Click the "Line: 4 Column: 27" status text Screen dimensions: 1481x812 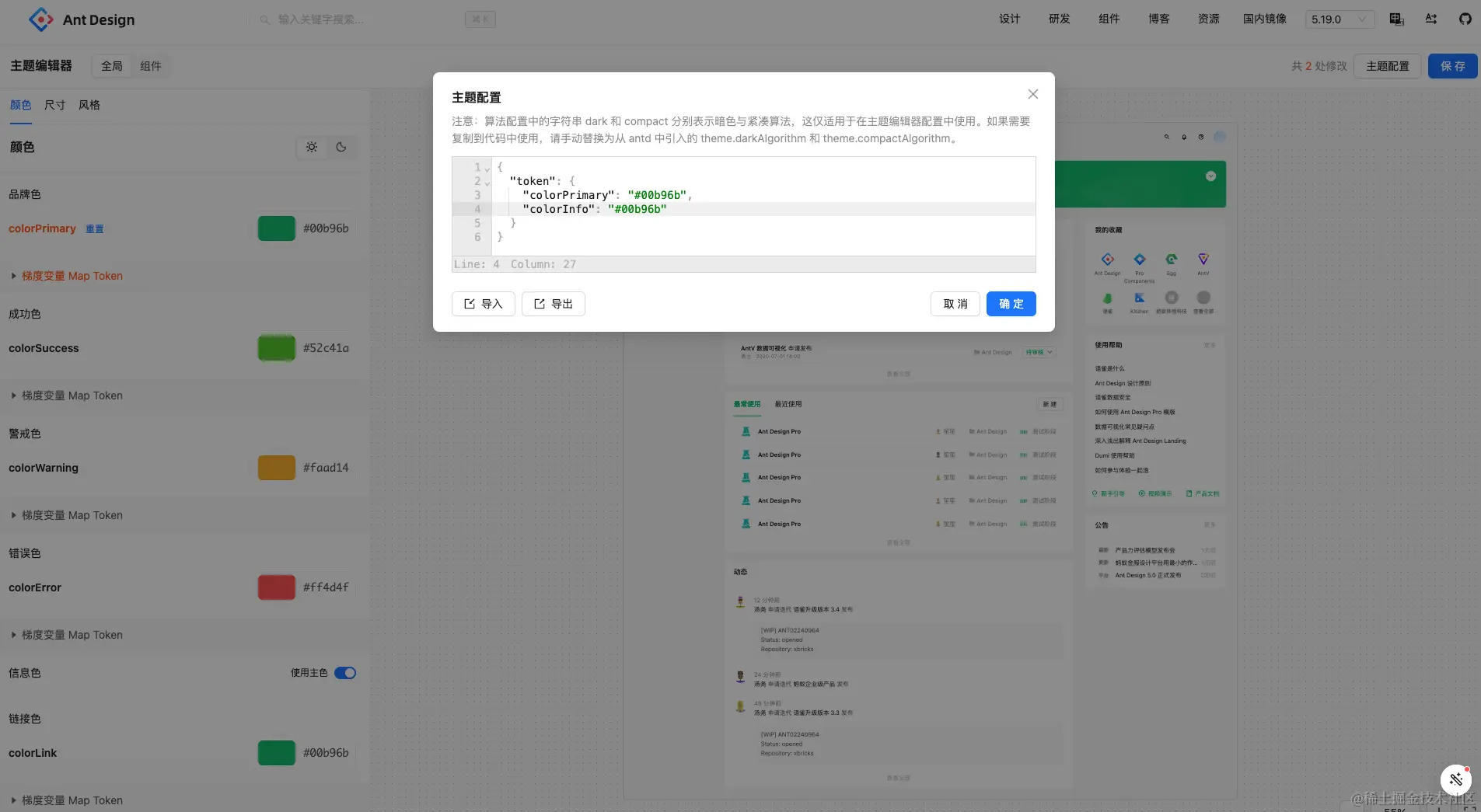pyautogui.click(x=515, y=264)
